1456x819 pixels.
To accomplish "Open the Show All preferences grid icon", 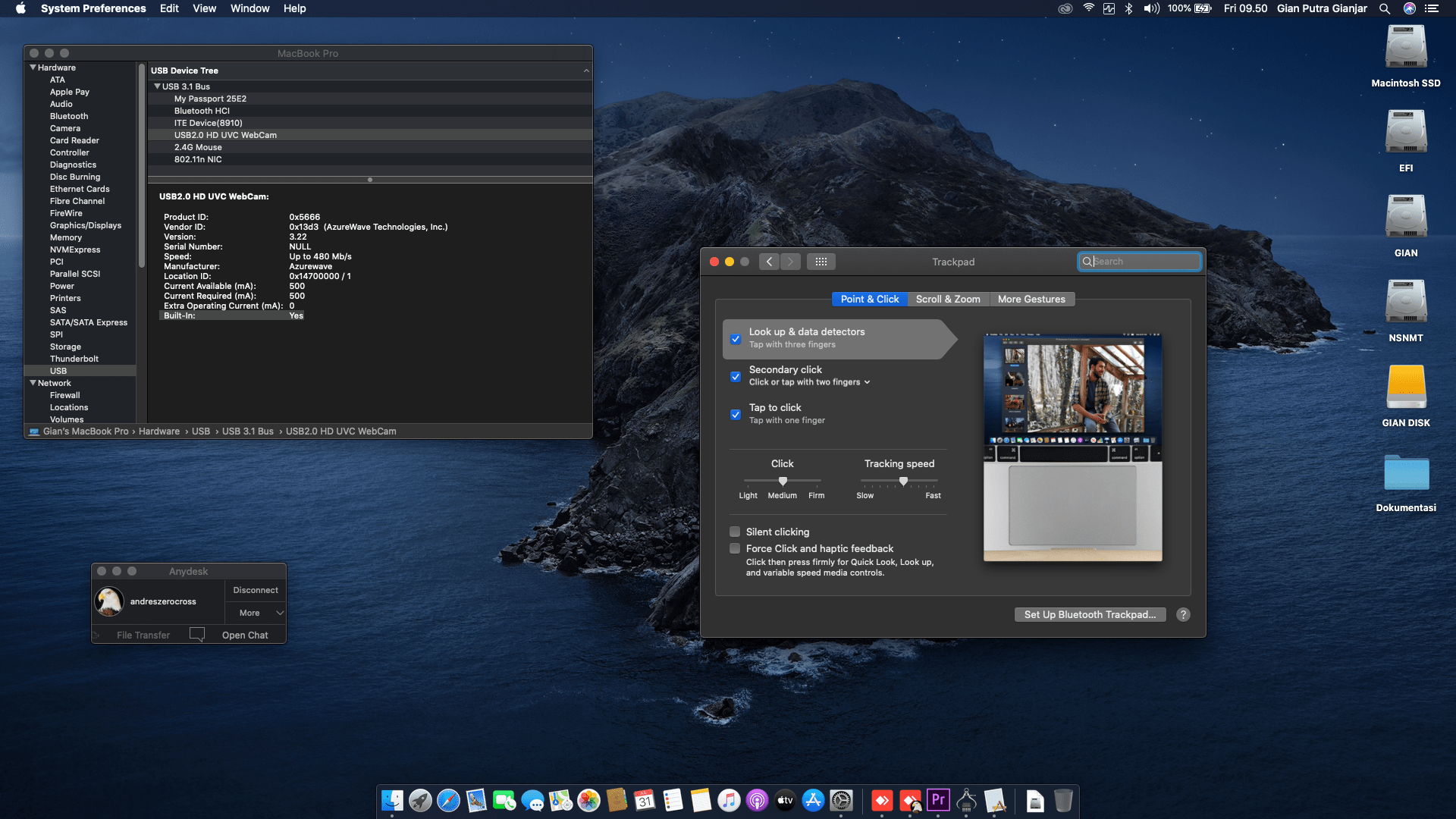I will coord(821,261).
